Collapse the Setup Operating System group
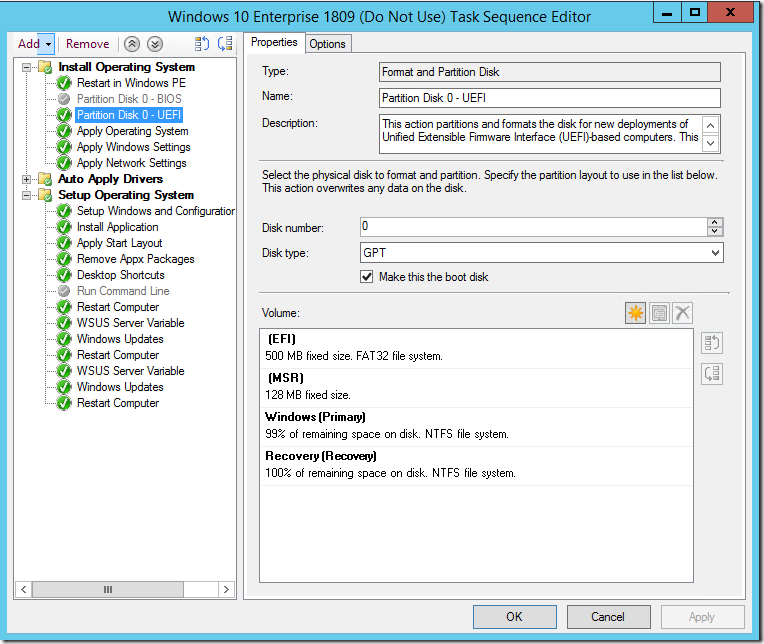 click(x=27, y=195)
